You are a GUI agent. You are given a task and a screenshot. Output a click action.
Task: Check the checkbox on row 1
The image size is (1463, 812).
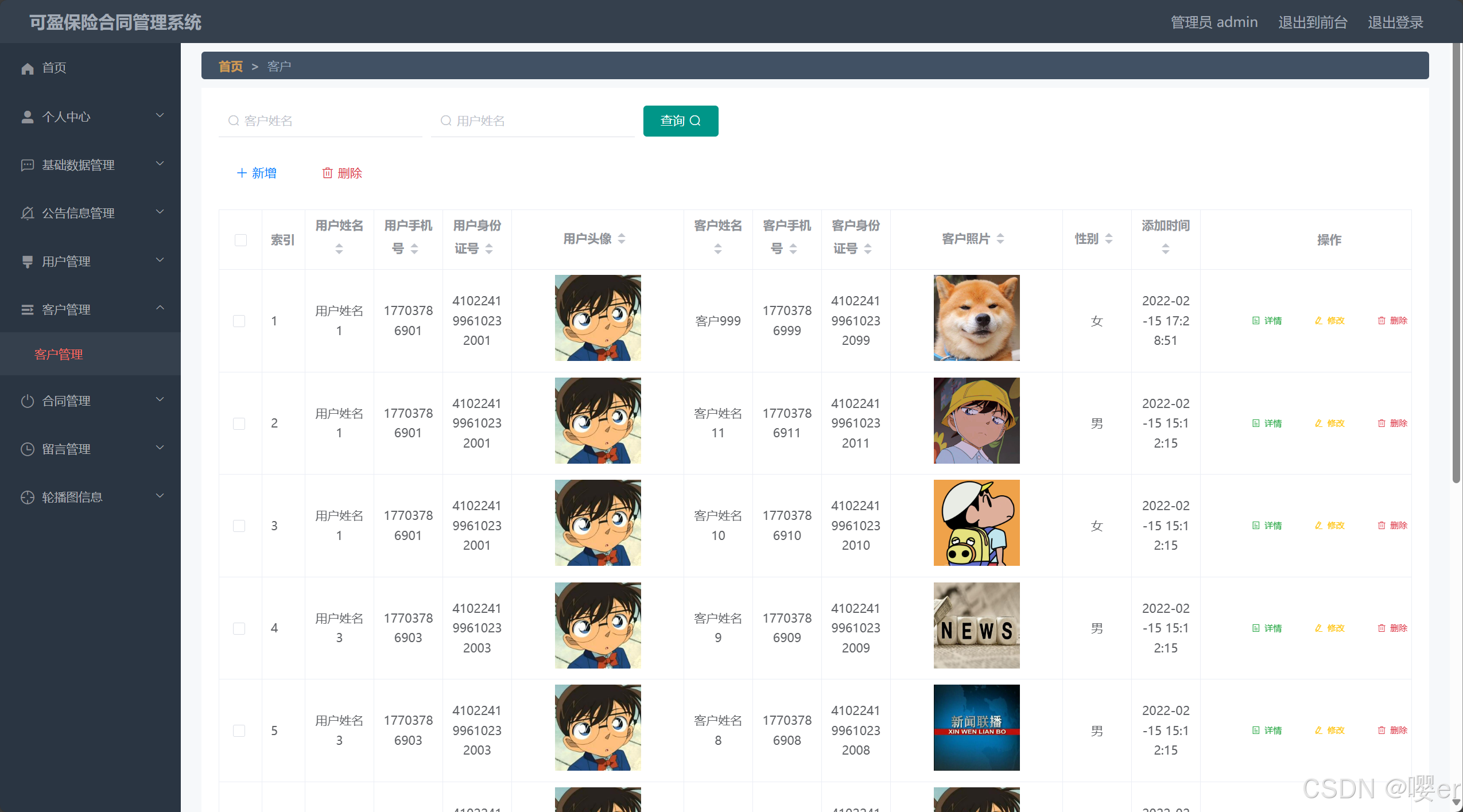click(239, 321)
